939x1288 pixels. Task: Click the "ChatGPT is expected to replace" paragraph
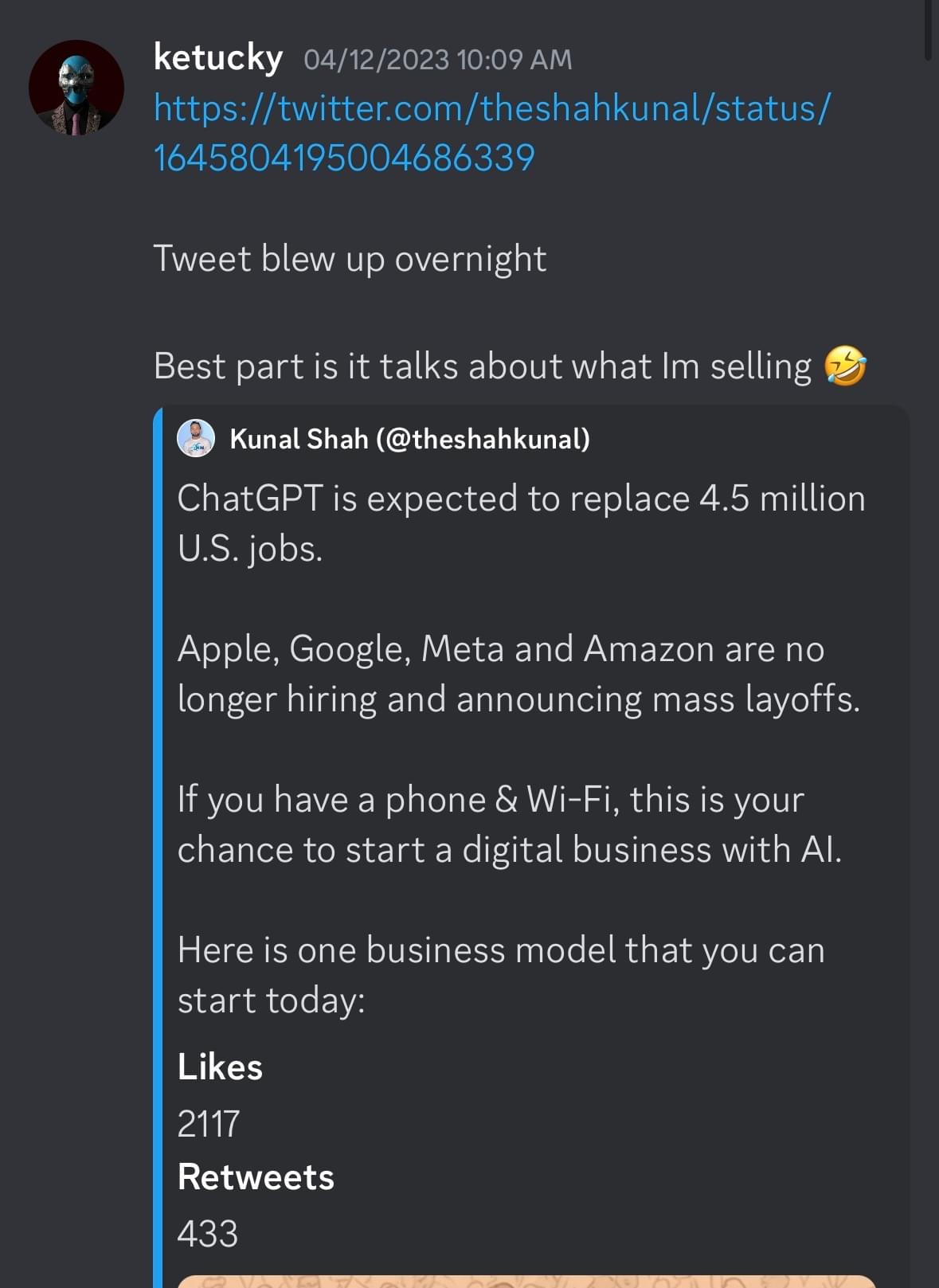[x=520, y=523]
